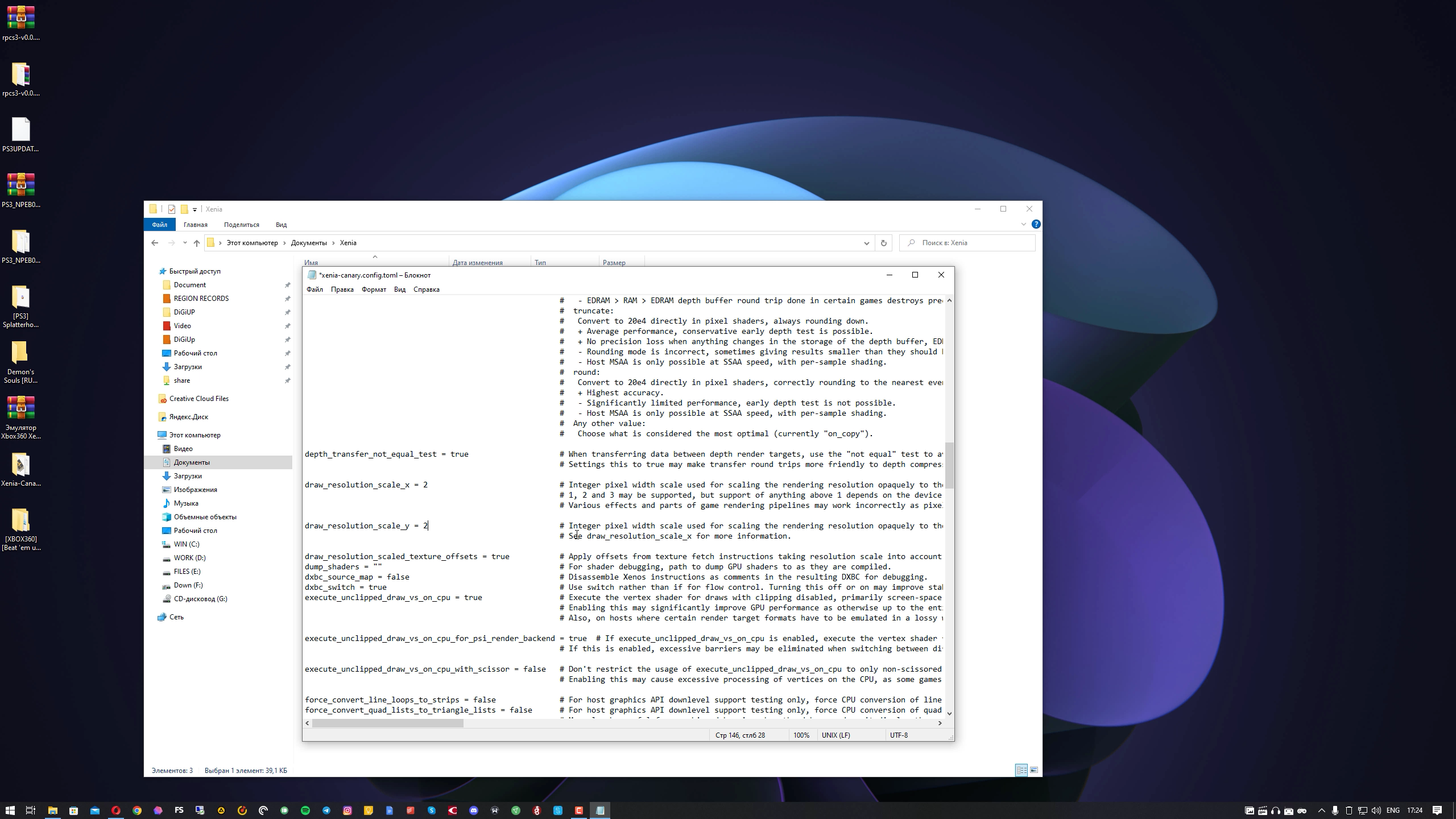
Task: Expand the address bar history dropdown
Action: [866, 243]
